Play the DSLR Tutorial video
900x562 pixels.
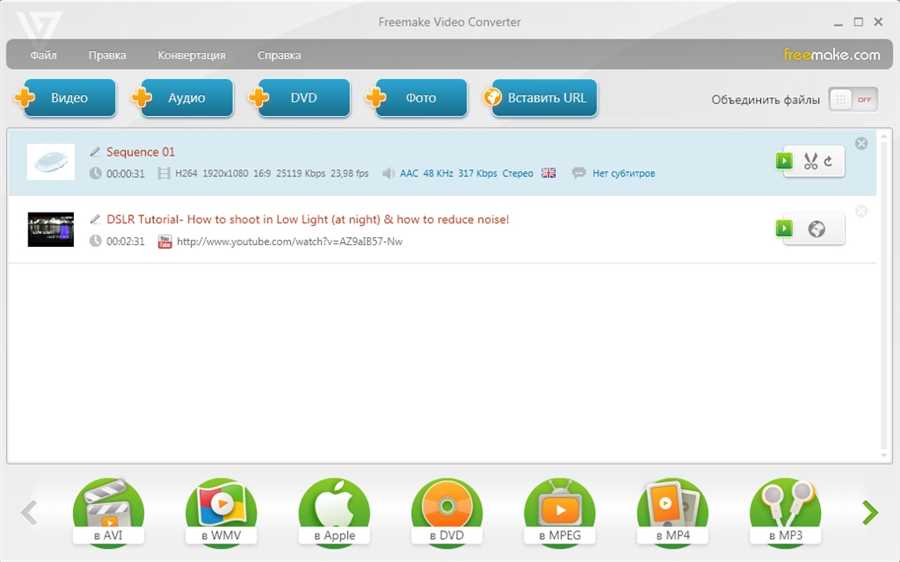784,228
